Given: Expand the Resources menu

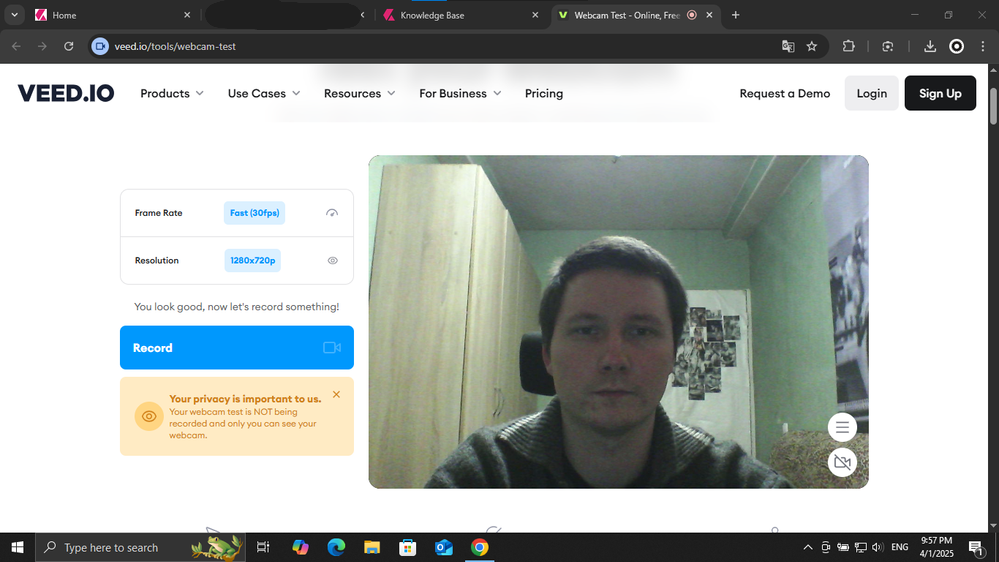Looking at the screenshot, I should (359, 93).
